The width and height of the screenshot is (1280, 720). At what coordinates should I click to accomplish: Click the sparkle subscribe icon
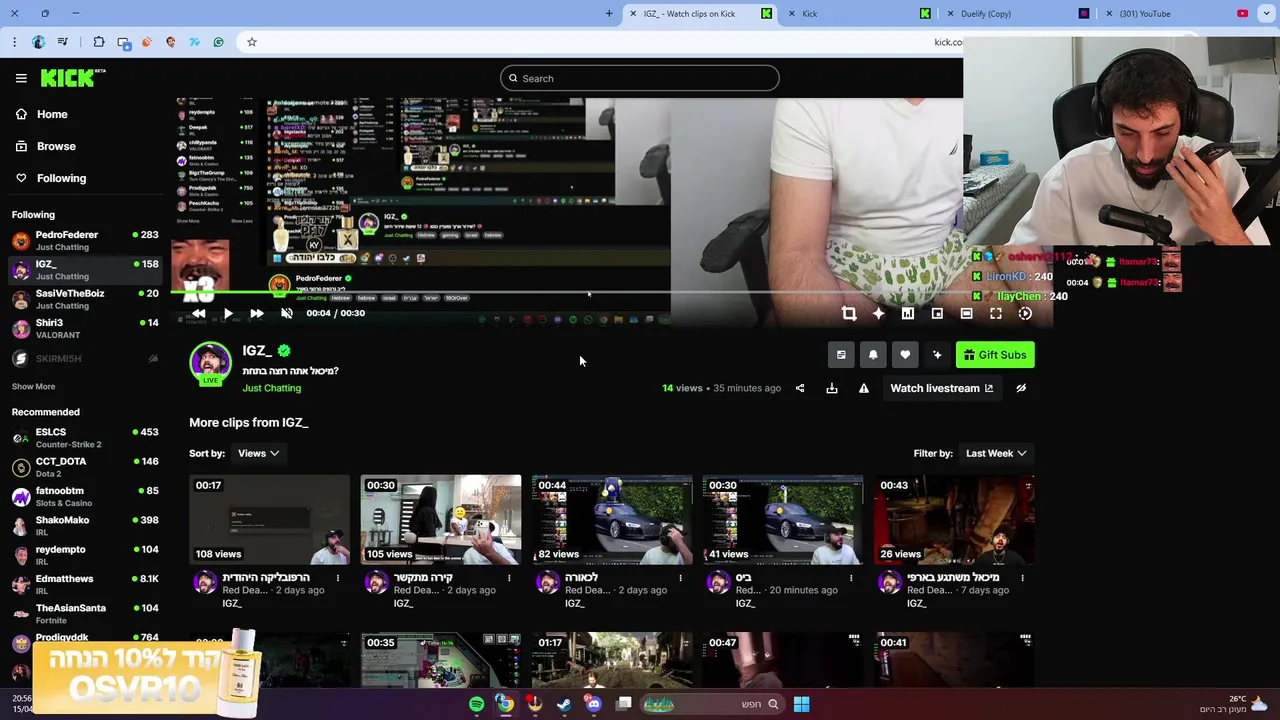937,355
